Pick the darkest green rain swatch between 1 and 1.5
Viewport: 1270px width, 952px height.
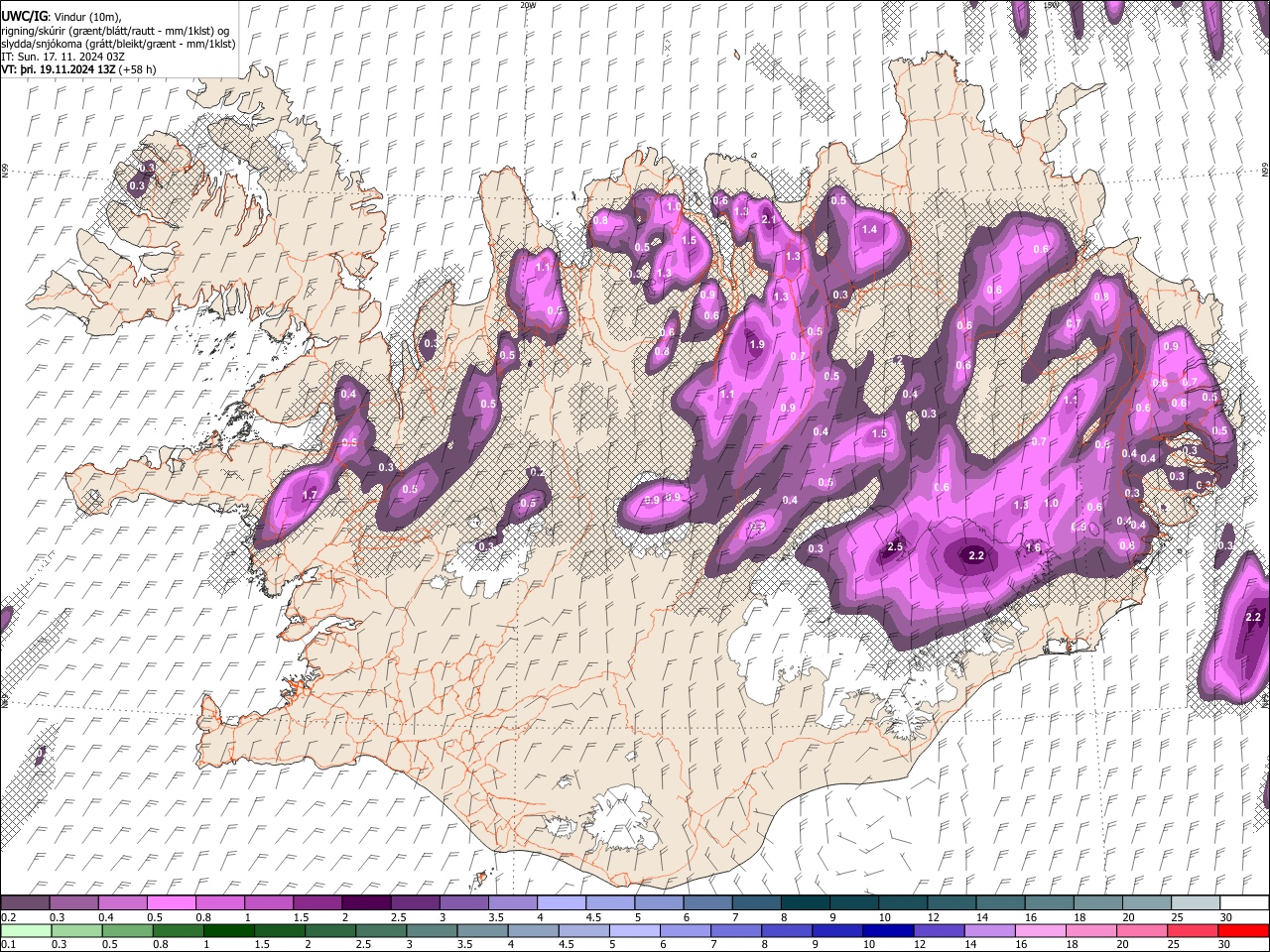coord(228,930)
